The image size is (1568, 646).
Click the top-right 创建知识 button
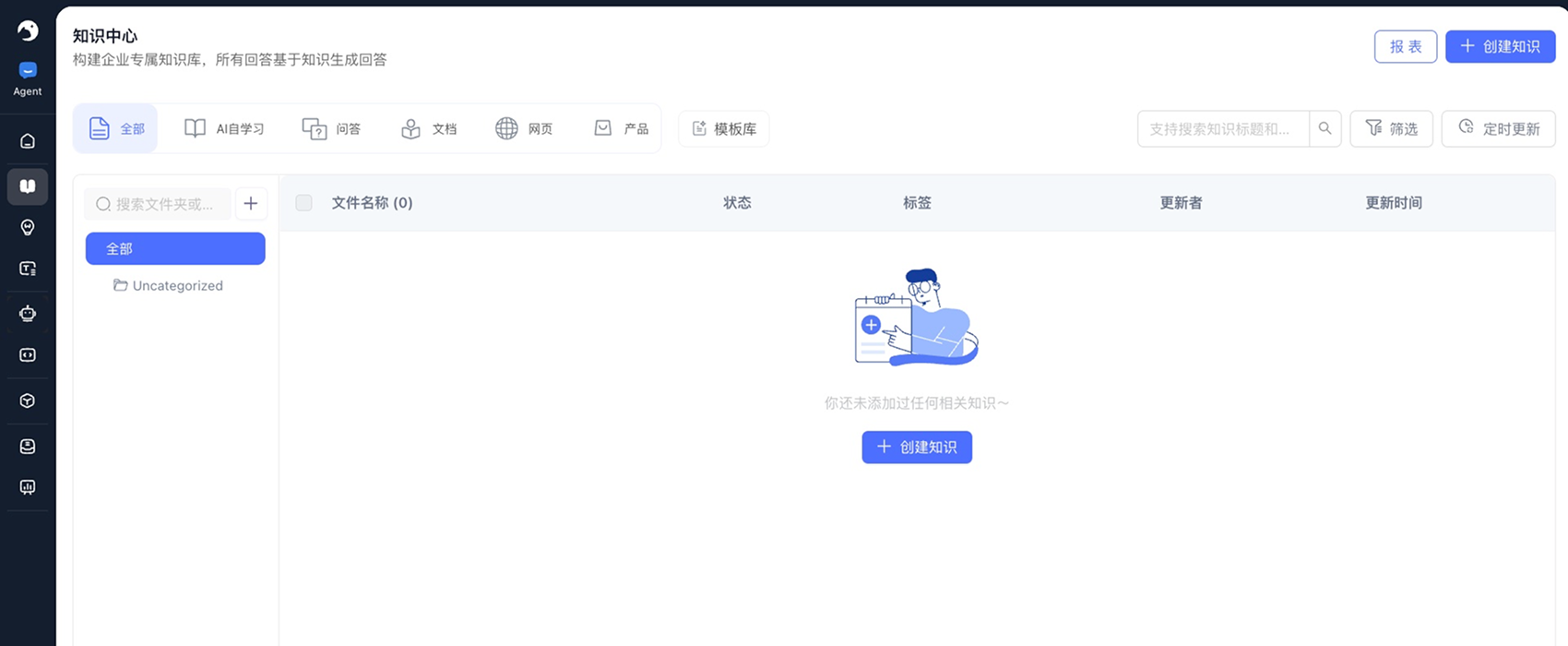(1501, 46)
